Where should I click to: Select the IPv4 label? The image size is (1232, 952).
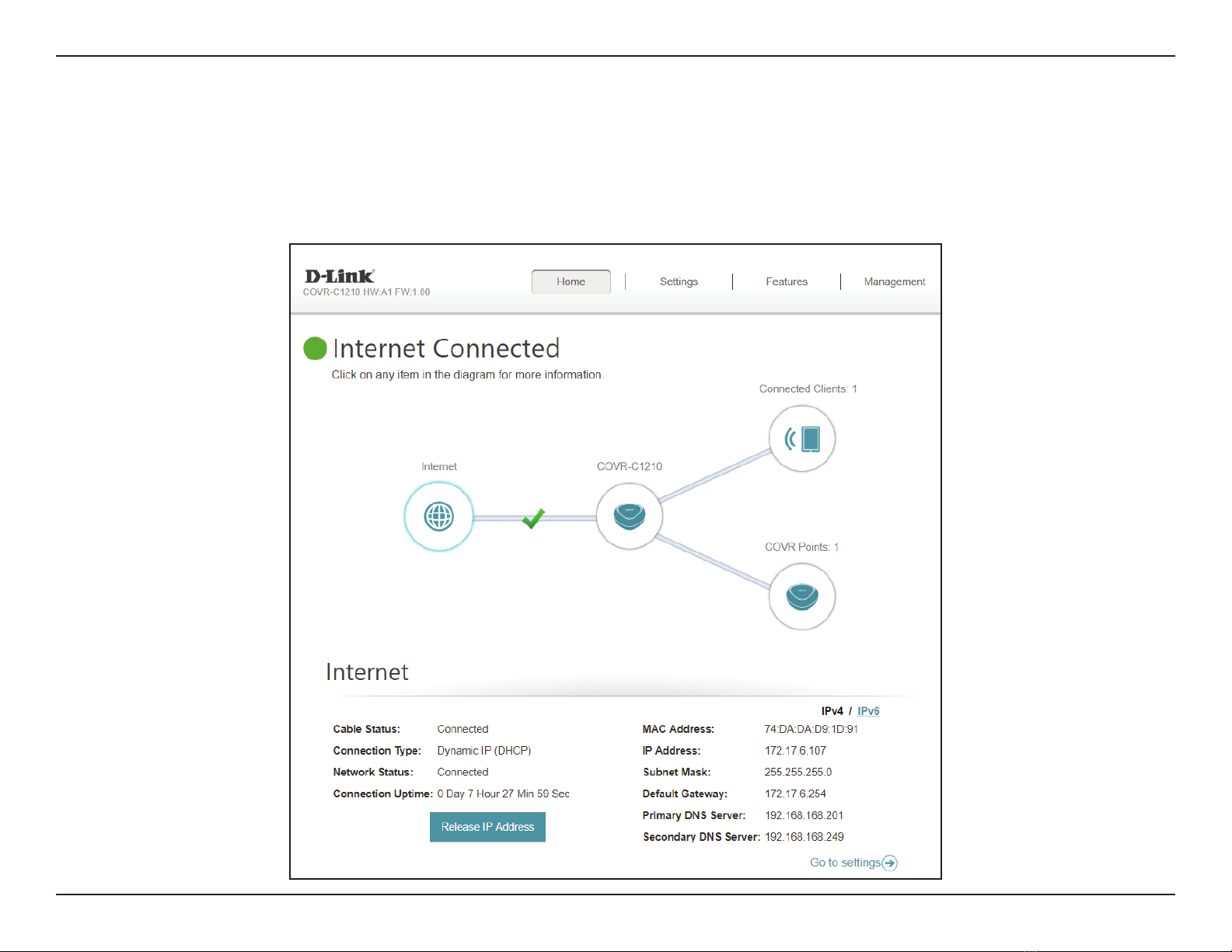pyautogui.click(x=832, y=711)
